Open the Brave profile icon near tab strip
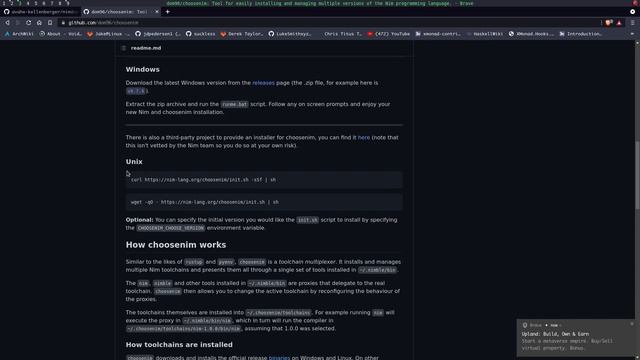 coord(632,12)
